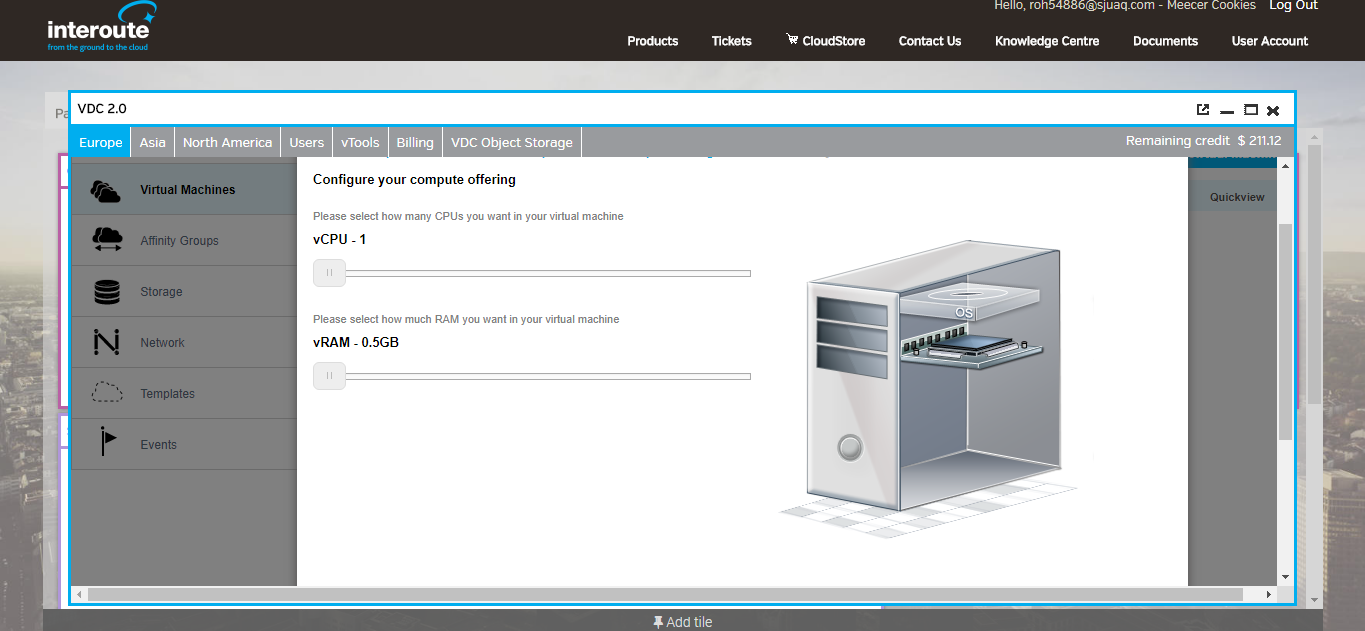This screenshot has height=631, width=1365.
Task: Select Network in the sidebar
Action: (184, 342)
